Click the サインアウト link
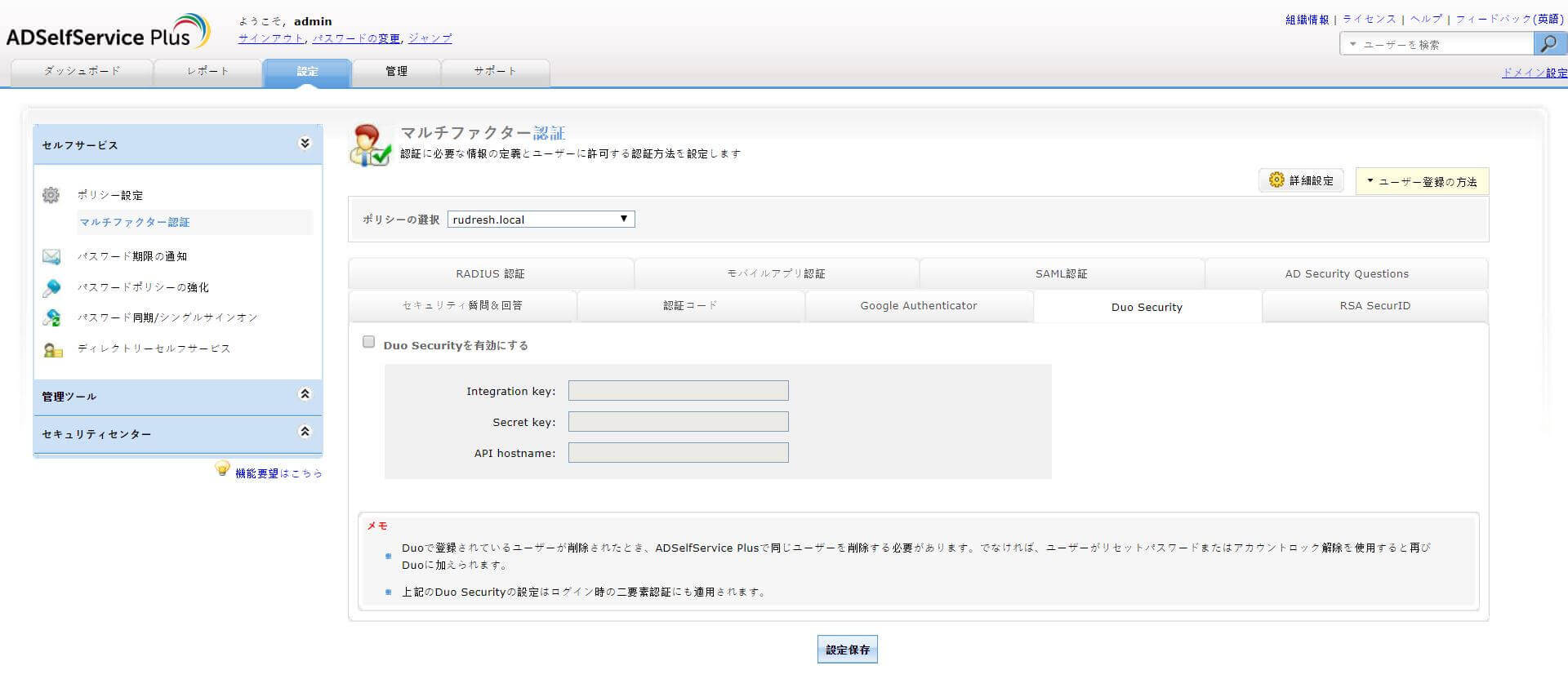 [271, 38]
